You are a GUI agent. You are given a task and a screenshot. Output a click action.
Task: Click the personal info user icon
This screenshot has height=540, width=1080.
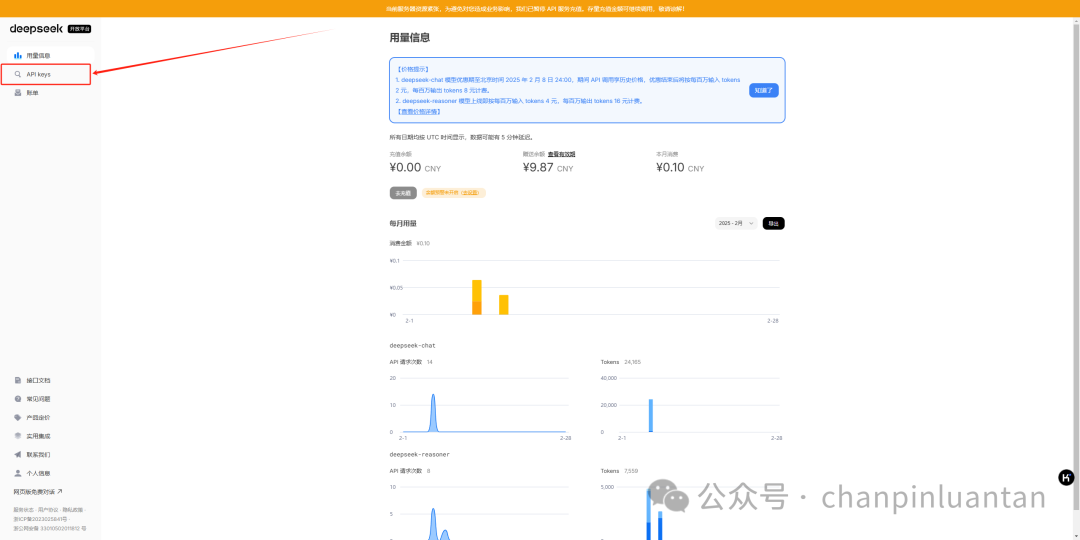coord(18,473)
